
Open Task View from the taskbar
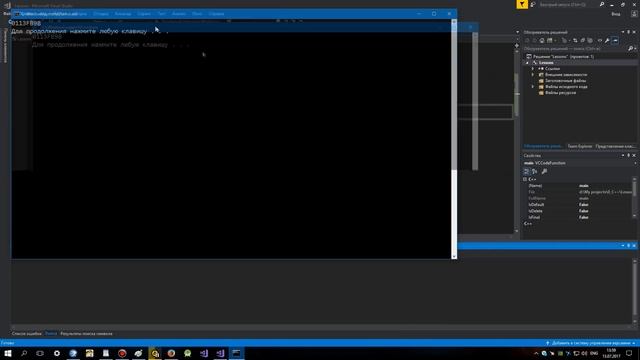[x=40, y=353]
